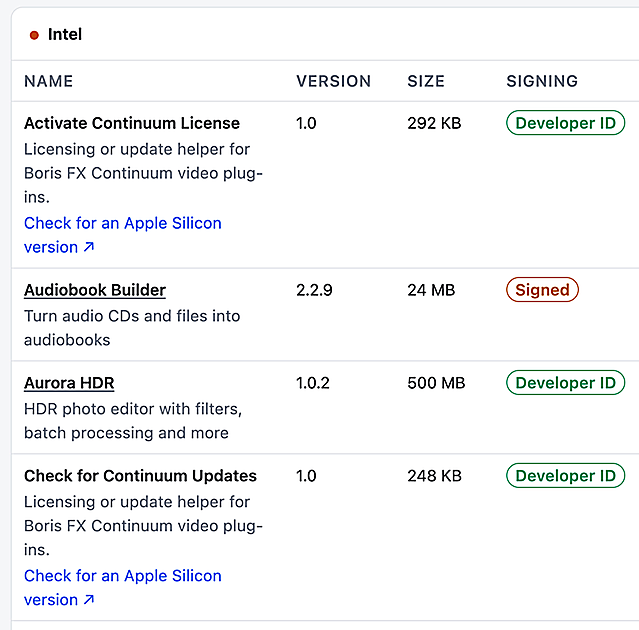Click the 2.2.9 version of Audiobook Builder
Viewport: 639px width, 630px height.
pos(314,290)
